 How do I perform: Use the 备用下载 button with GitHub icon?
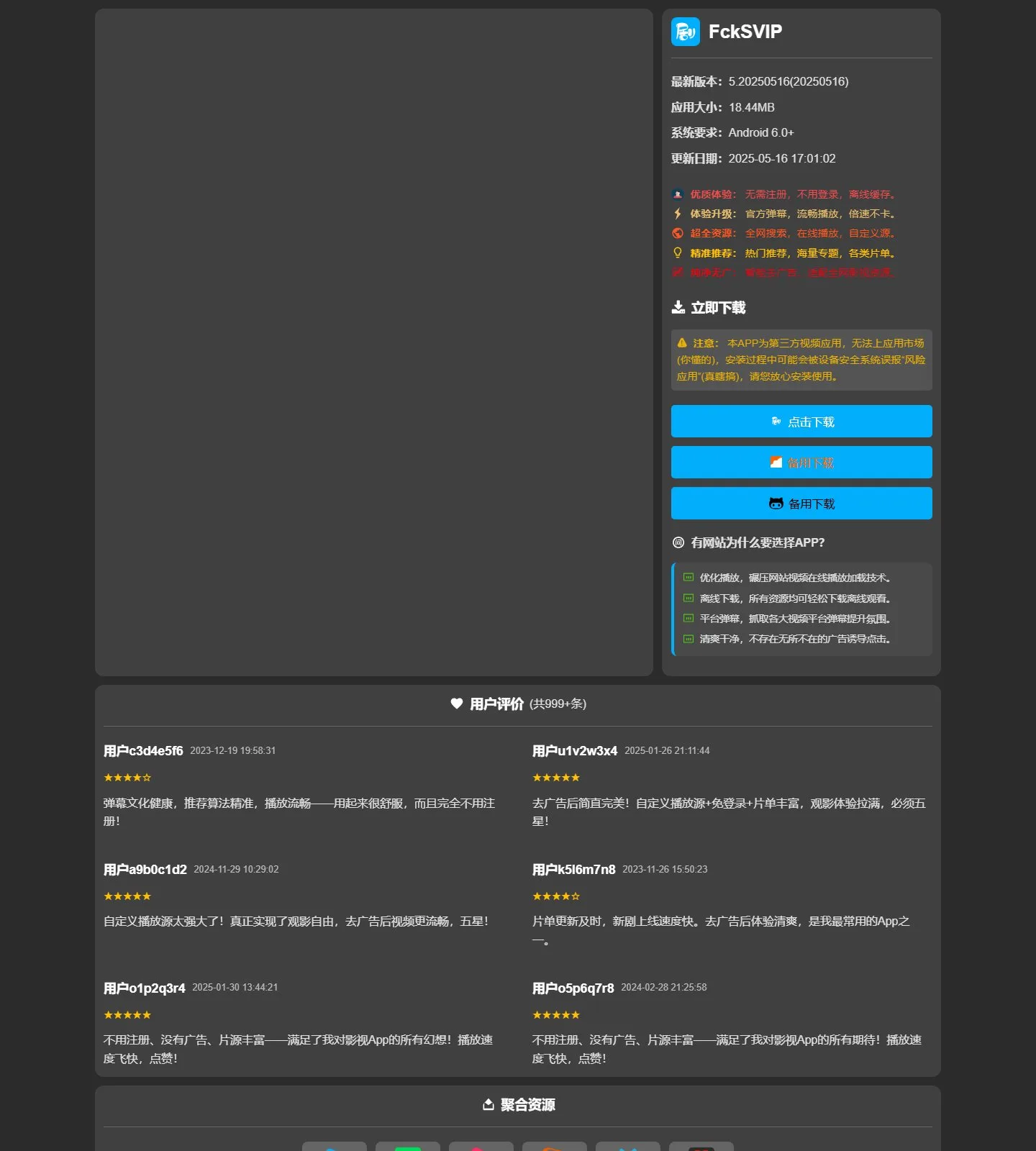click(801, 504)
